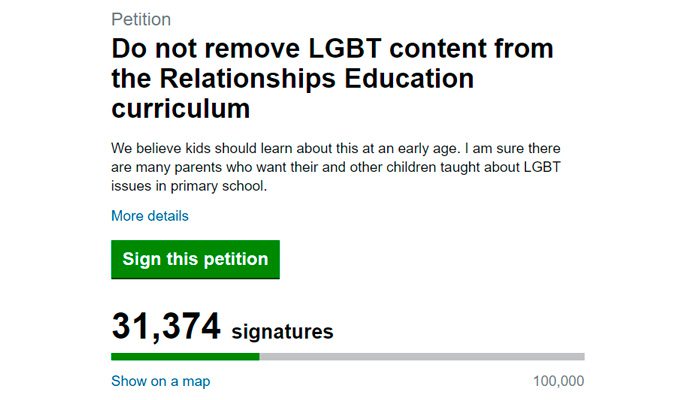Click the word "curriculum" in the title
700x400 pixels.
click(180, 108)
